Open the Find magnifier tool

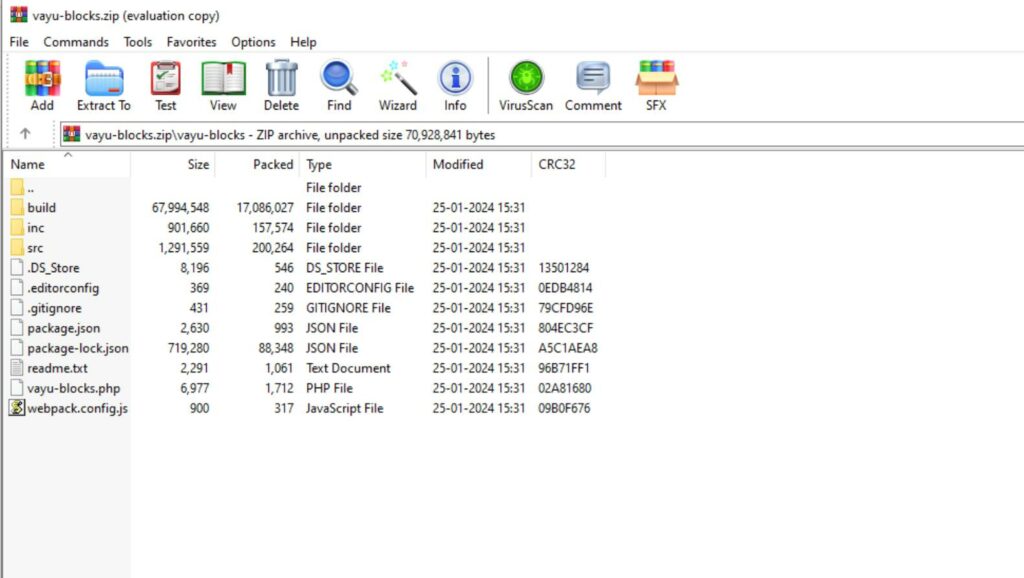pos(339,85)
